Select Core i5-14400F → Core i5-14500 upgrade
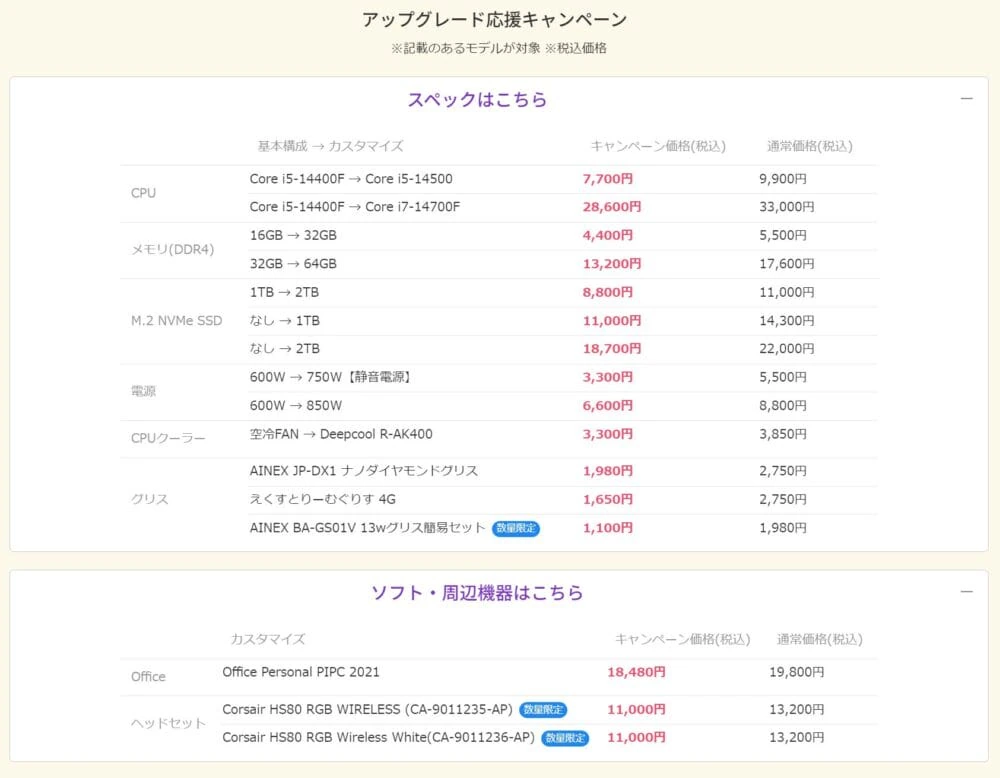Viewport: 1000px width, 778px height. pyautogui.click(x=351, y=180)
